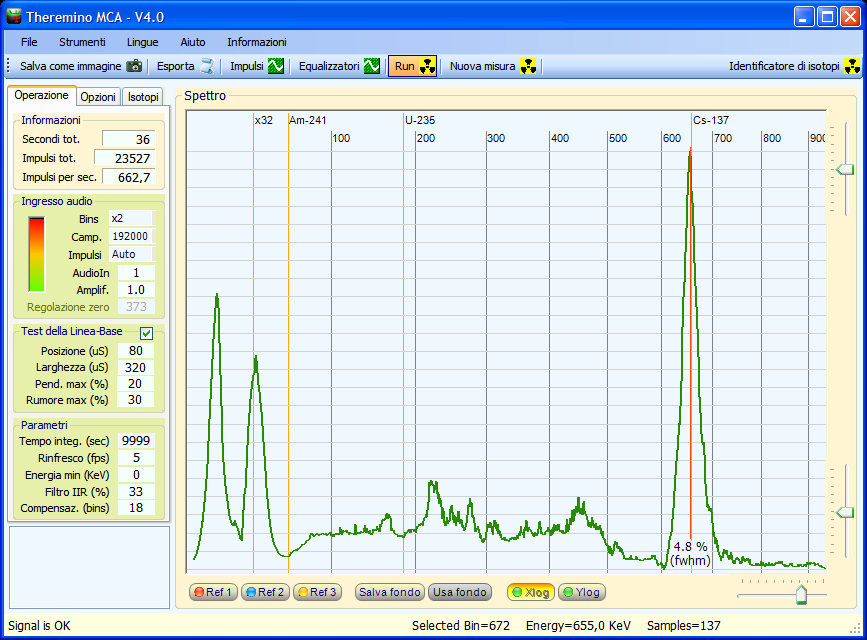Viewport: 867px width, 640px height.
Task: Open the Impulsi dropdown set to Auto
Action: [131, 254]
